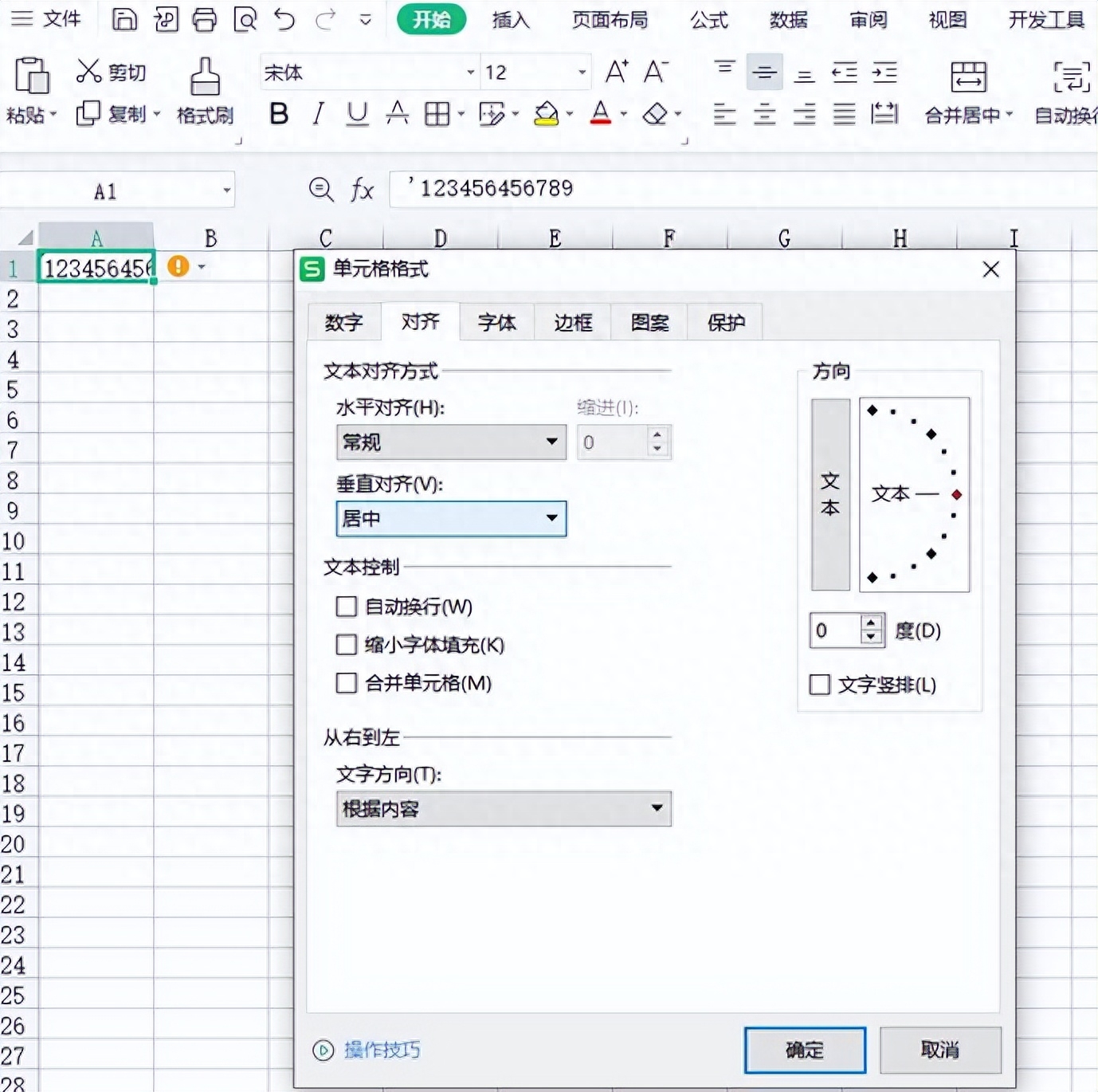Viewport: 1098px width, 1092px height.
Task: Switch to 字体 tab in dialog
Action: coord(496,322)
